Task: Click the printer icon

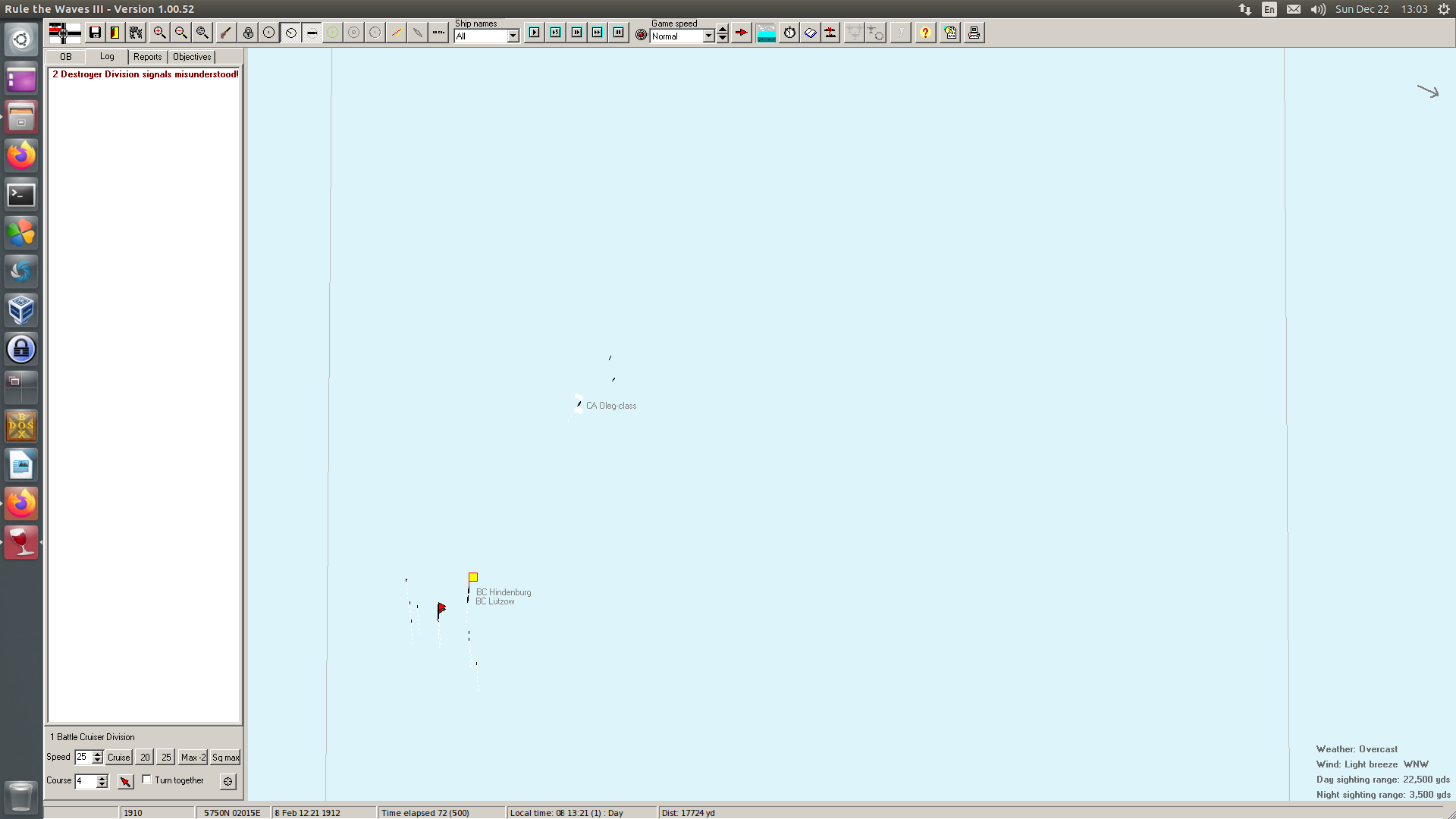Action: click(974, 33)
